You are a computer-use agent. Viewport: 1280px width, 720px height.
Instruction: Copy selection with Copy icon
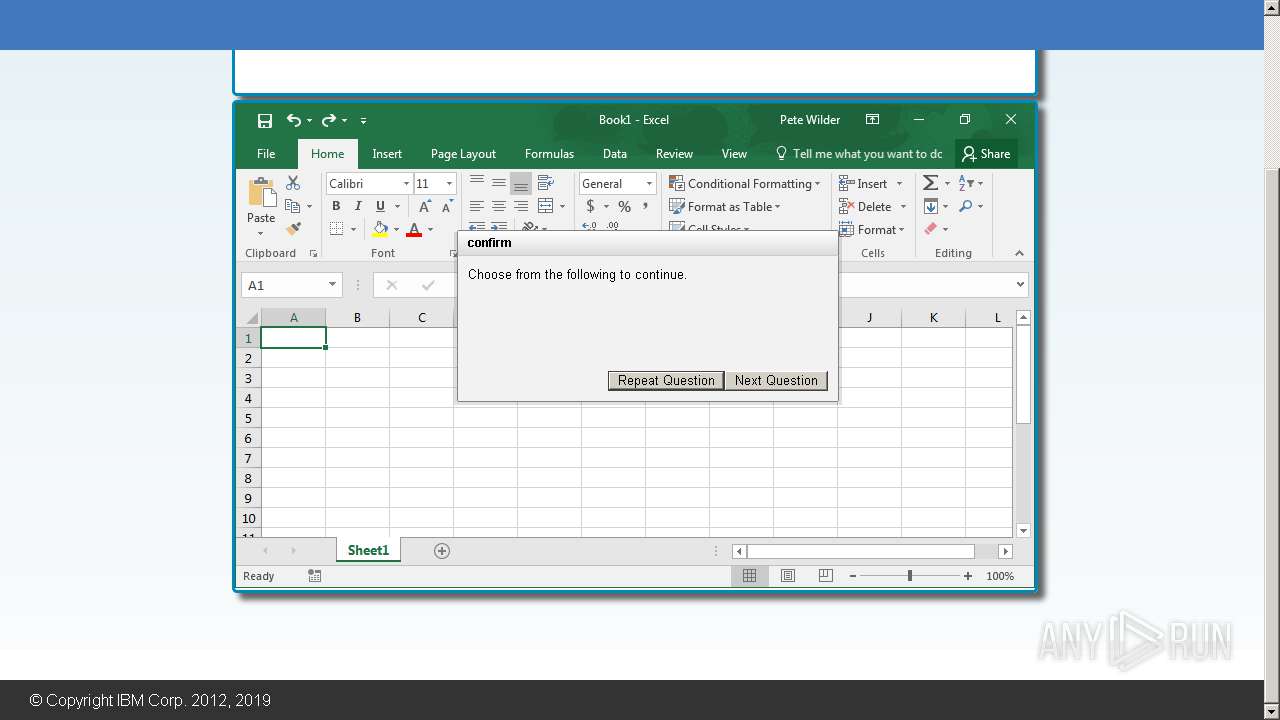pos(293,206)
